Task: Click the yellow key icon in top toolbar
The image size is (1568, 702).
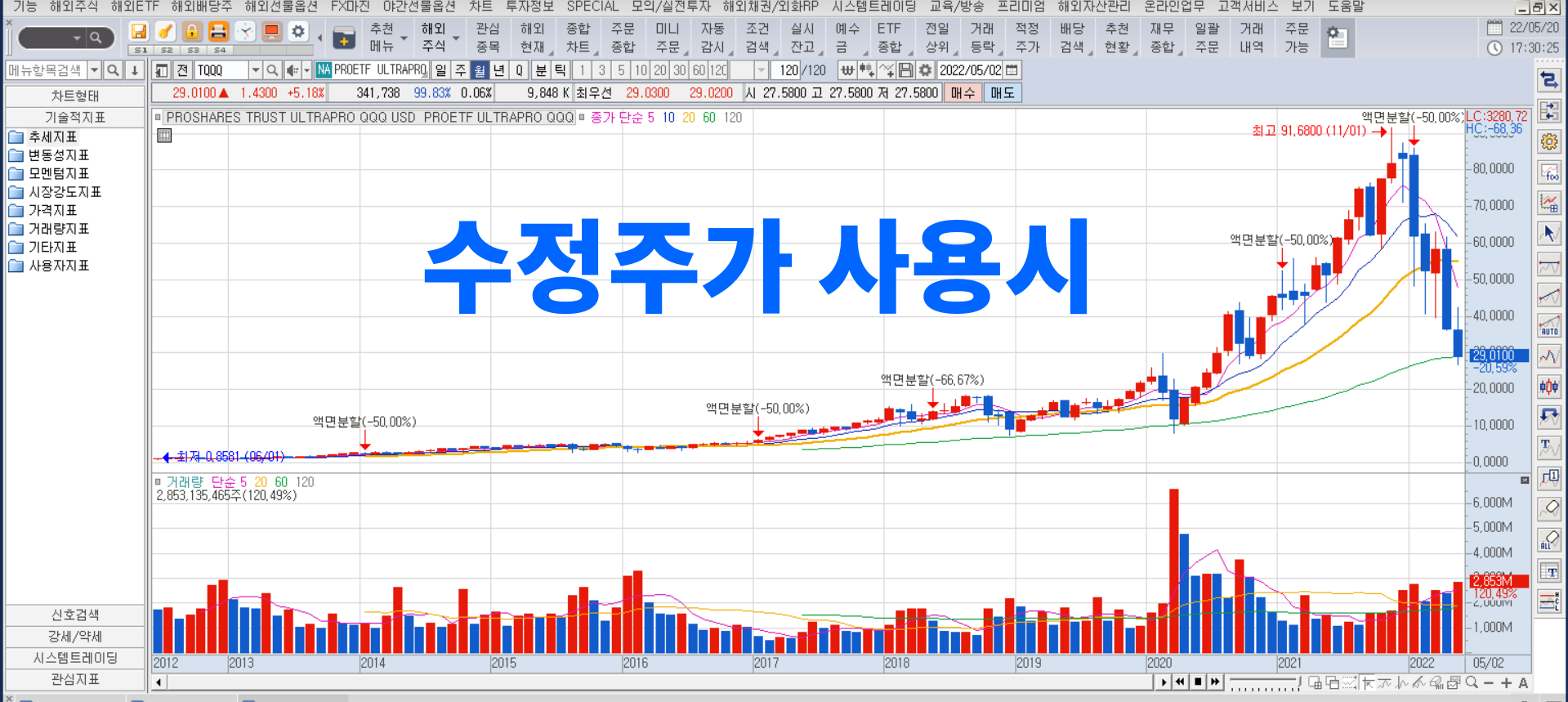Action: tap(165, 32)
